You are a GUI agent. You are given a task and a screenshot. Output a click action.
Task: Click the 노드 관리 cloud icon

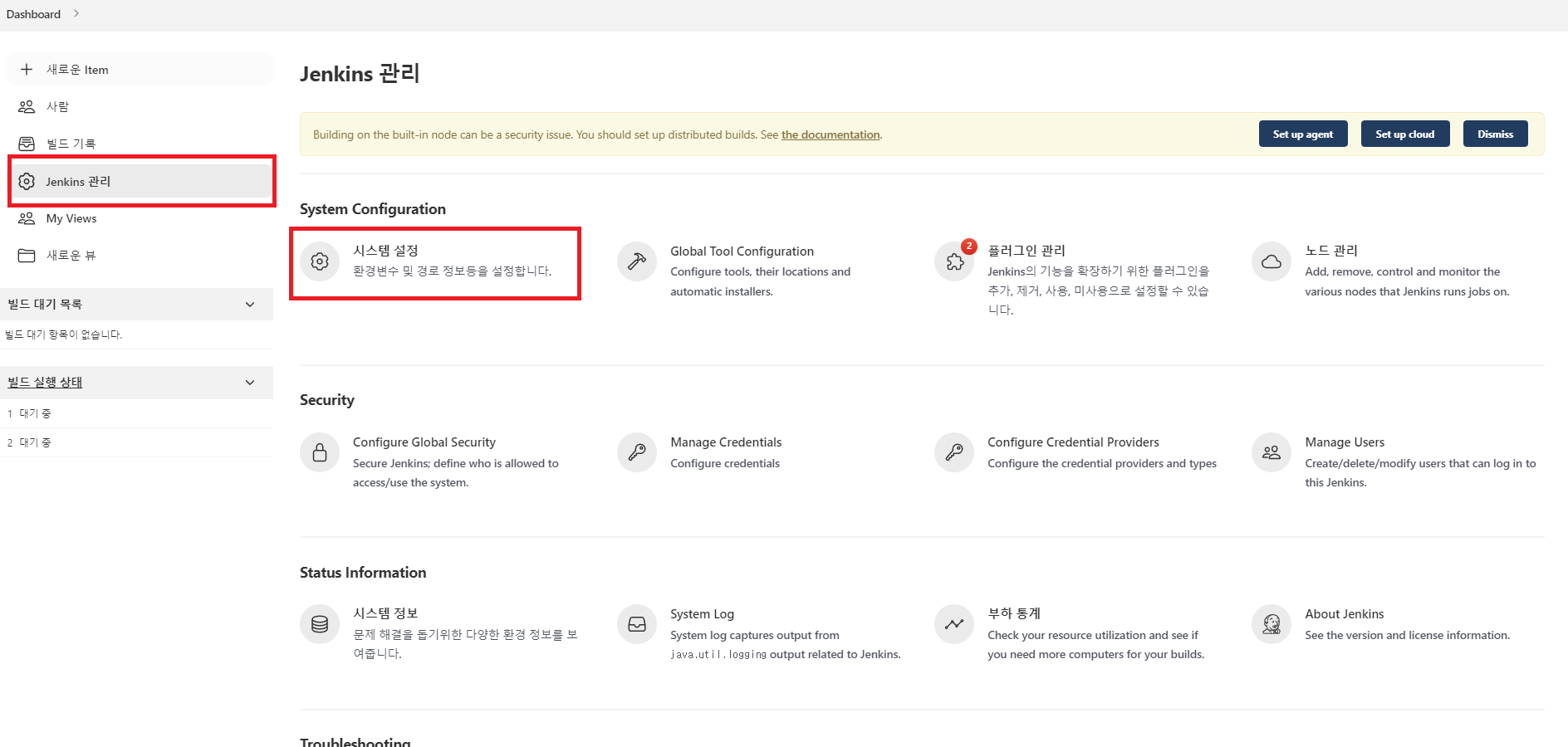point(1272,261)
